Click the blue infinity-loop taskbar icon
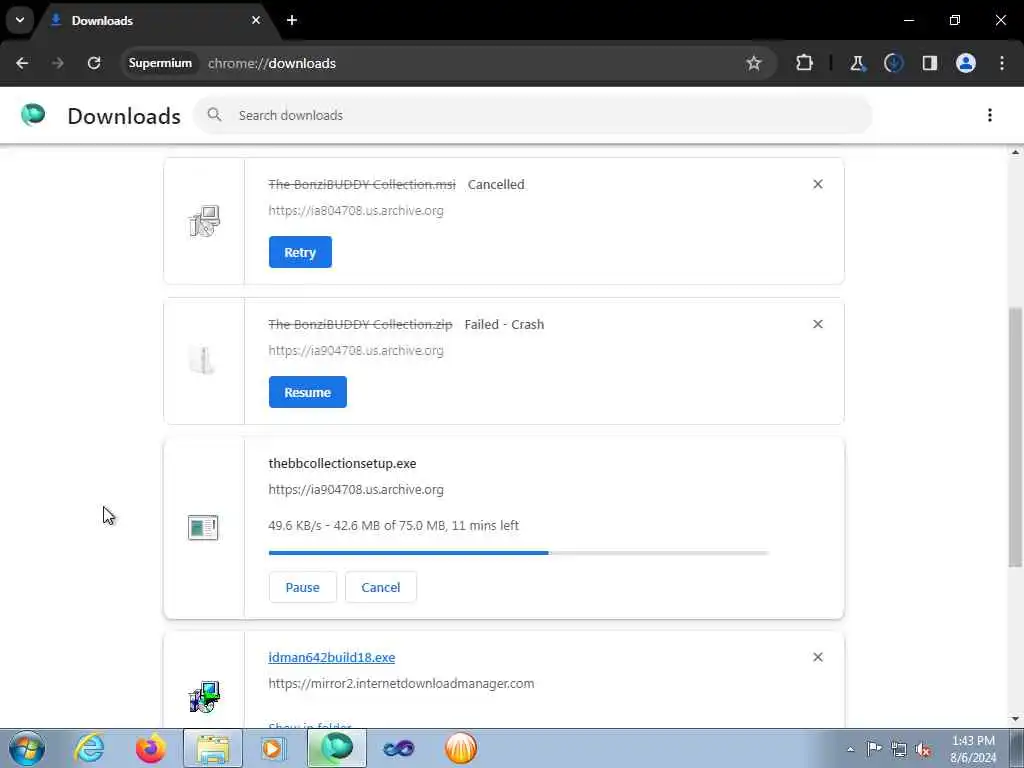 click(398, 748)
